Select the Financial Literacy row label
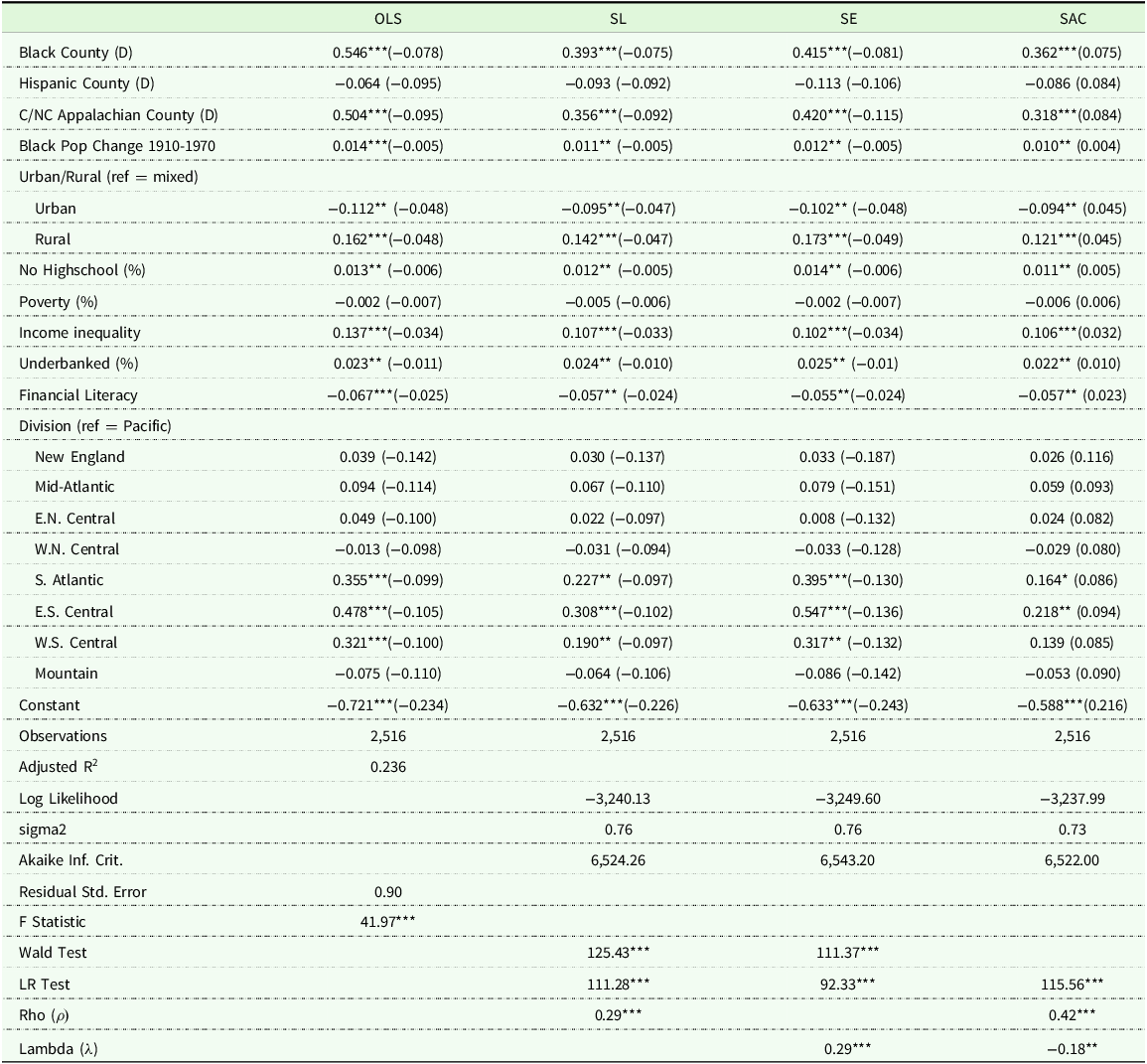 click(x=78, y=395)
